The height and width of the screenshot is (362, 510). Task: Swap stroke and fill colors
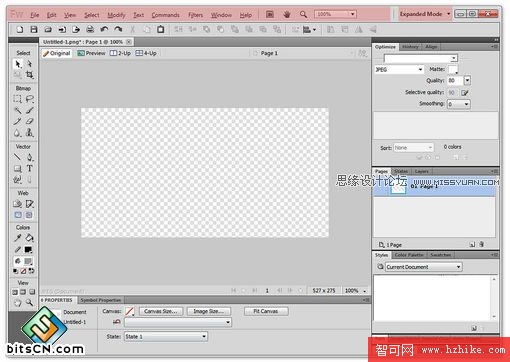[x=31, y=271]
